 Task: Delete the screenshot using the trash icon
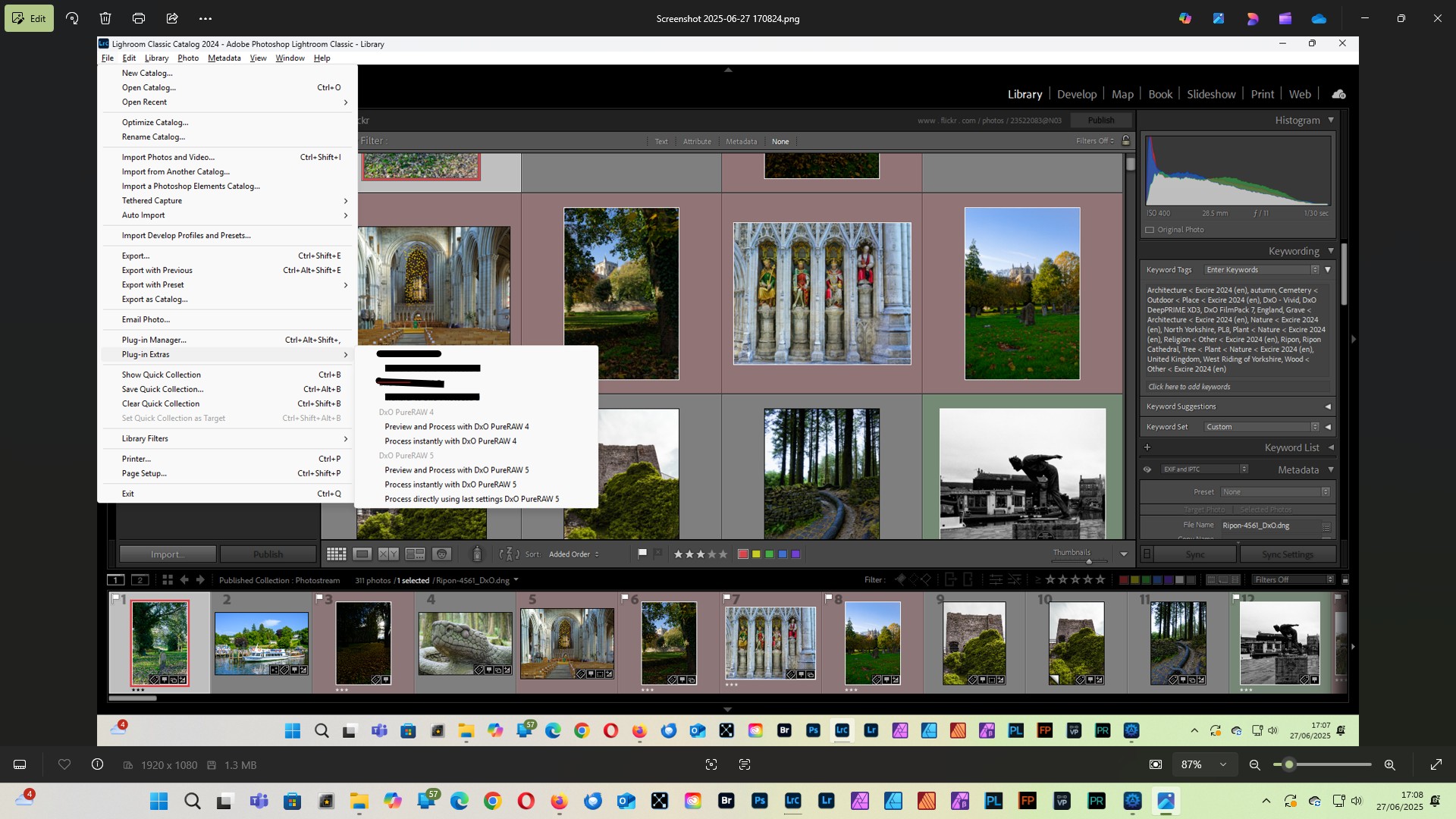click(x=105, y=18)
